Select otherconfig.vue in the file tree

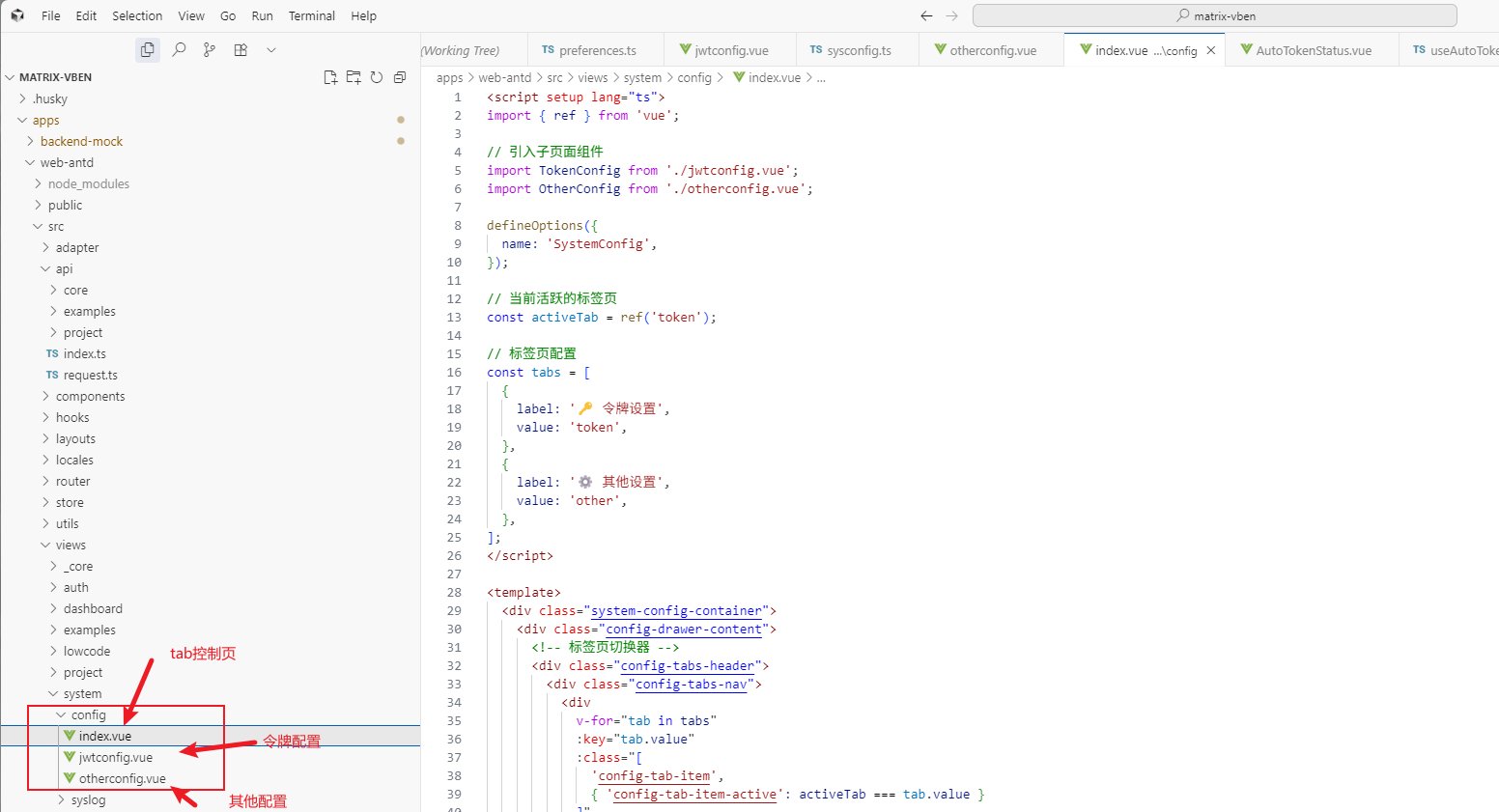tap(118, 778)
